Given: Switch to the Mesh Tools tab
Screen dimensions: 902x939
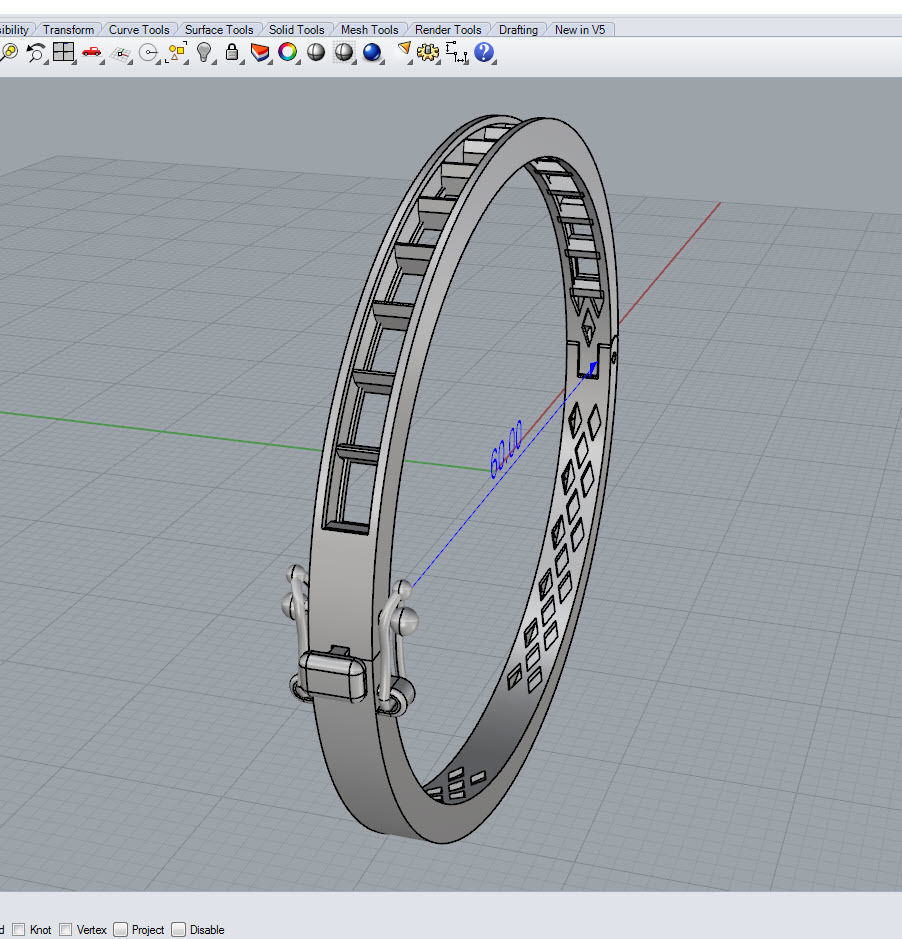Looking at the screenshot, I should tap(370, 29).
